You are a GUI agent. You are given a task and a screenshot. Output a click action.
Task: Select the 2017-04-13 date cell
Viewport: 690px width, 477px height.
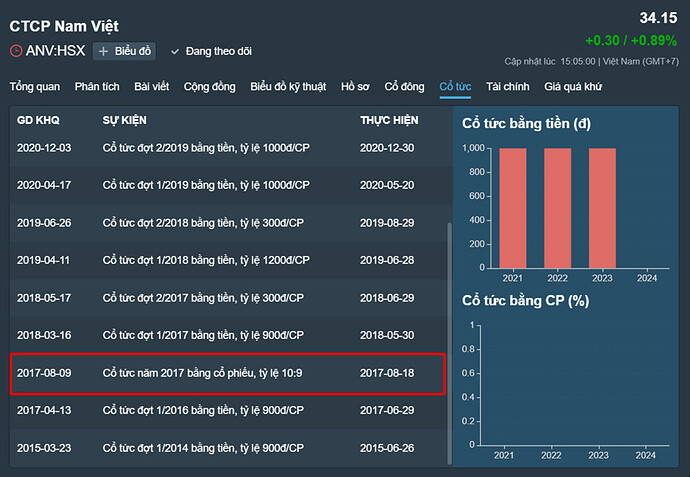point(44,410)
